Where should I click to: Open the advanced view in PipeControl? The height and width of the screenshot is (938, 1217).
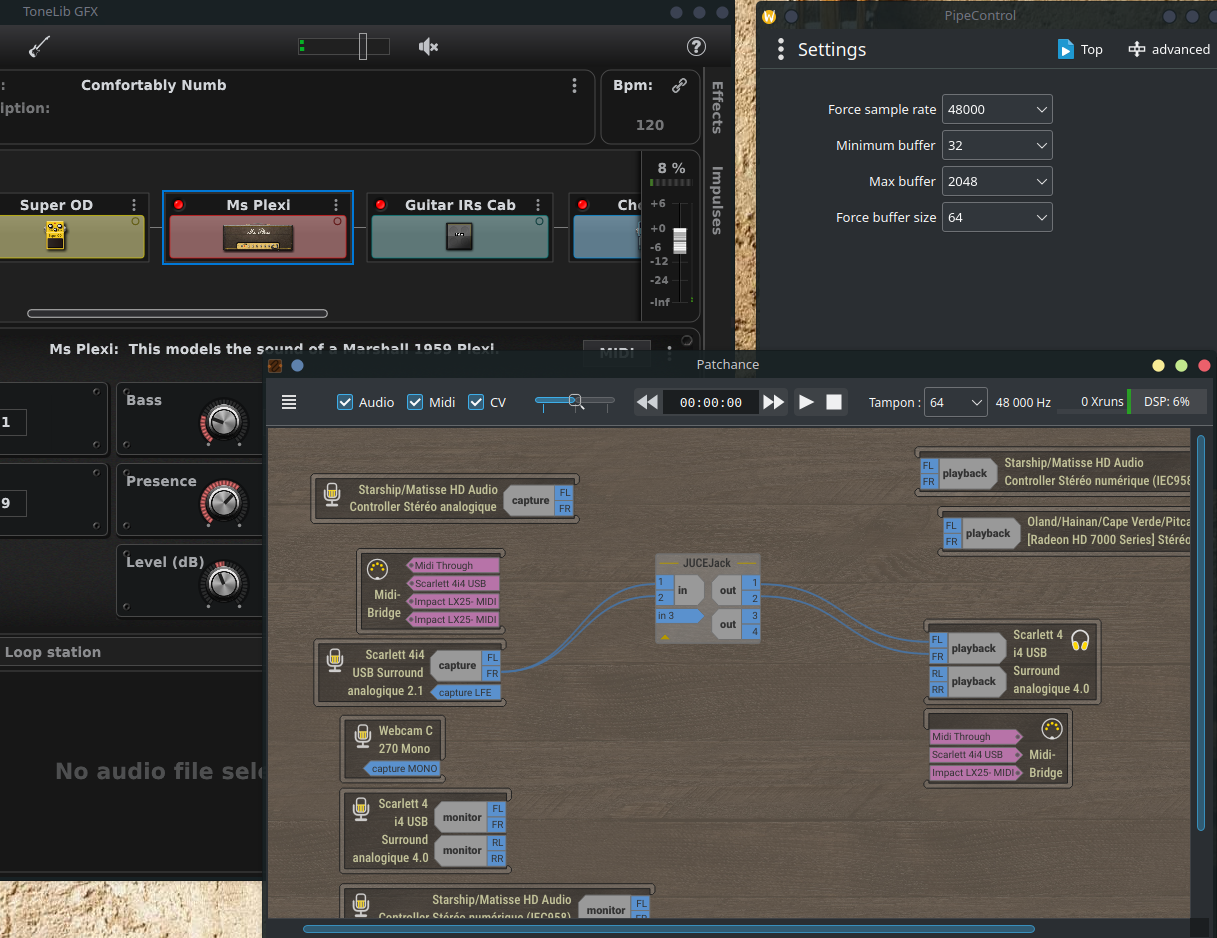(1169, 49)
